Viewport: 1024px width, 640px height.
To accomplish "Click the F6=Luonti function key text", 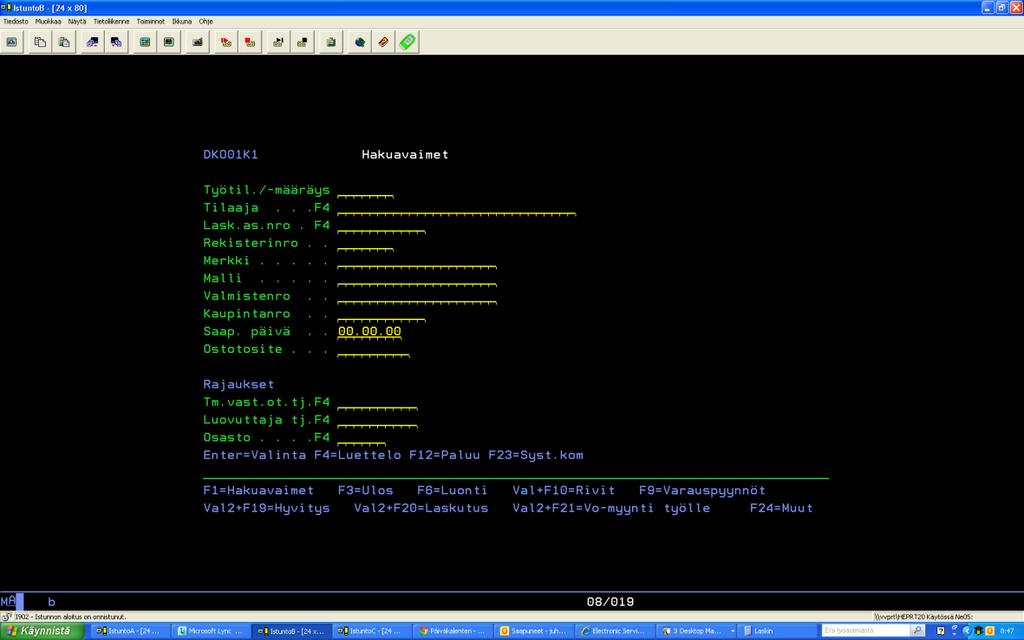I will [x=452, y=490].
